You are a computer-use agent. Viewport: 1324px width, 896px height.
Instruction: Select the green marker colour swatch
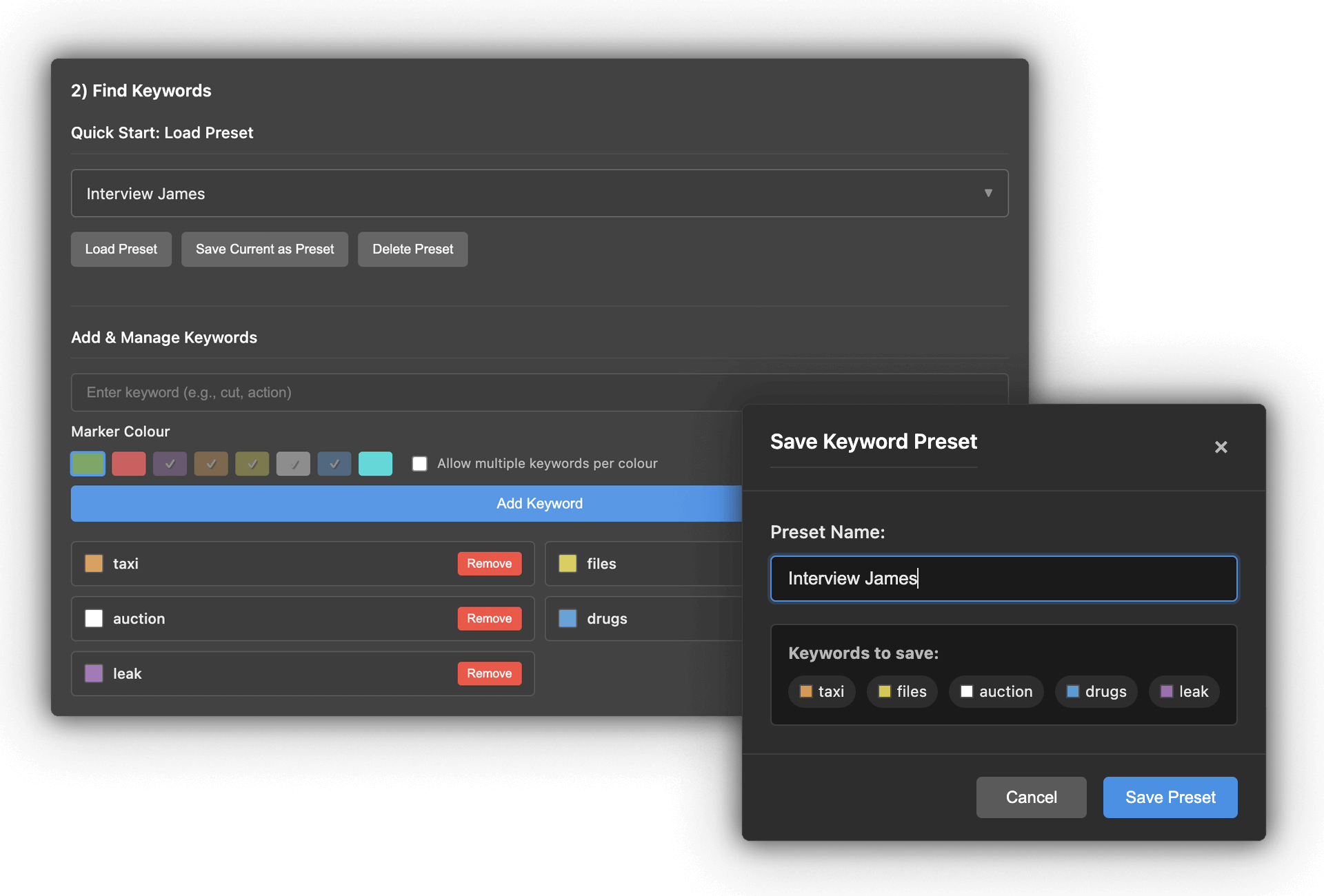pyautogui.click(x=88, y=464)
